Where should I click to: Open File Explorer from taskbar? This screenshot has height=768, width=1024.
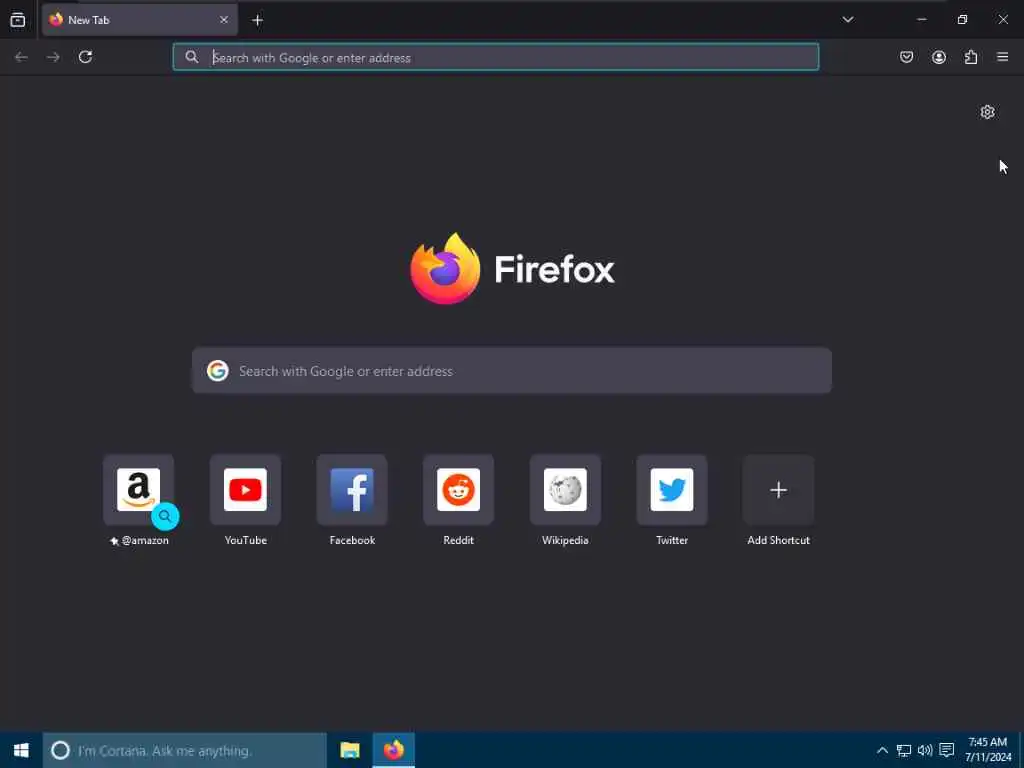(x=350, y=750)
